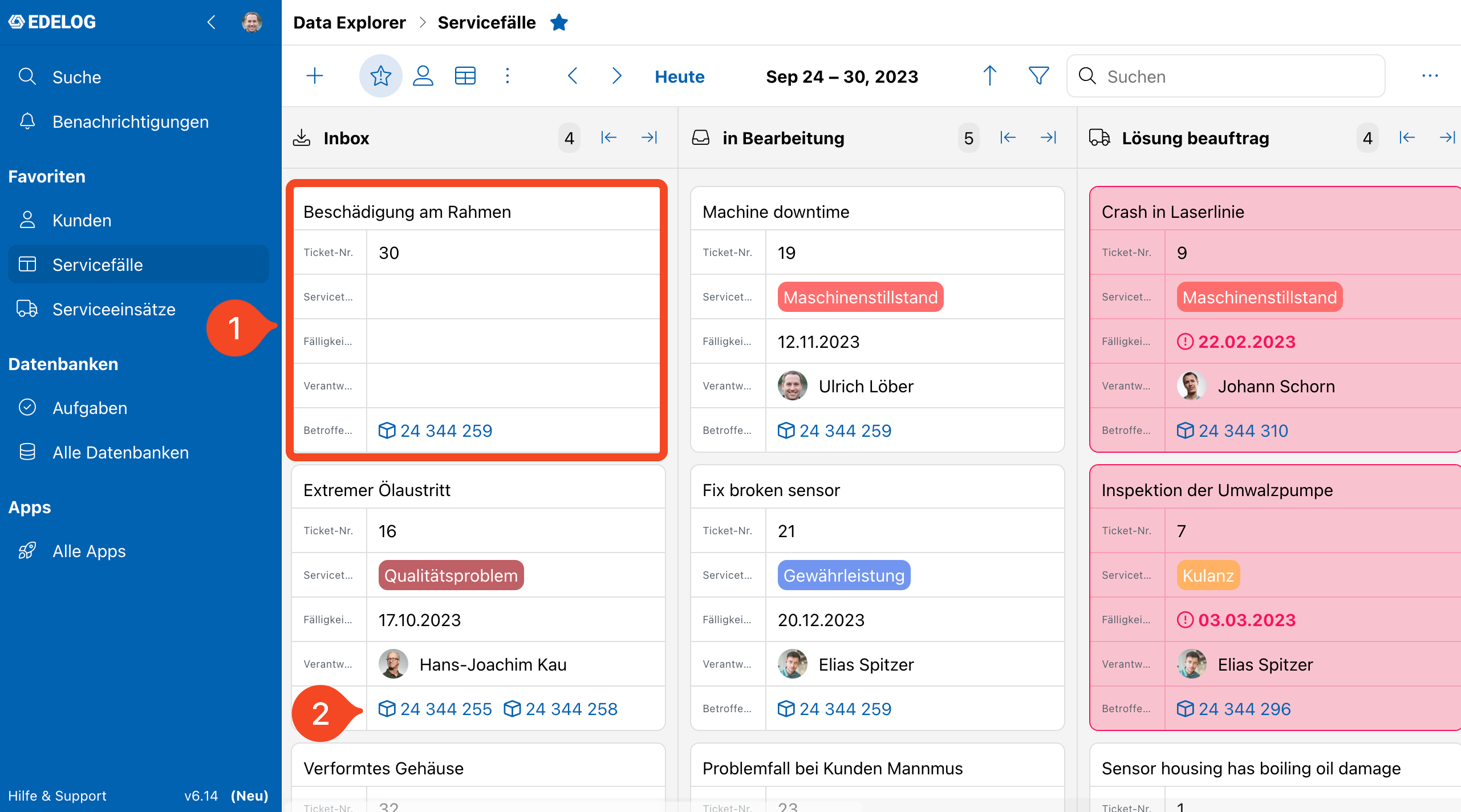1461x812 pixels.
Task: Open the Crash in Laserlinie card title
Action: [x=1172, y=212]
